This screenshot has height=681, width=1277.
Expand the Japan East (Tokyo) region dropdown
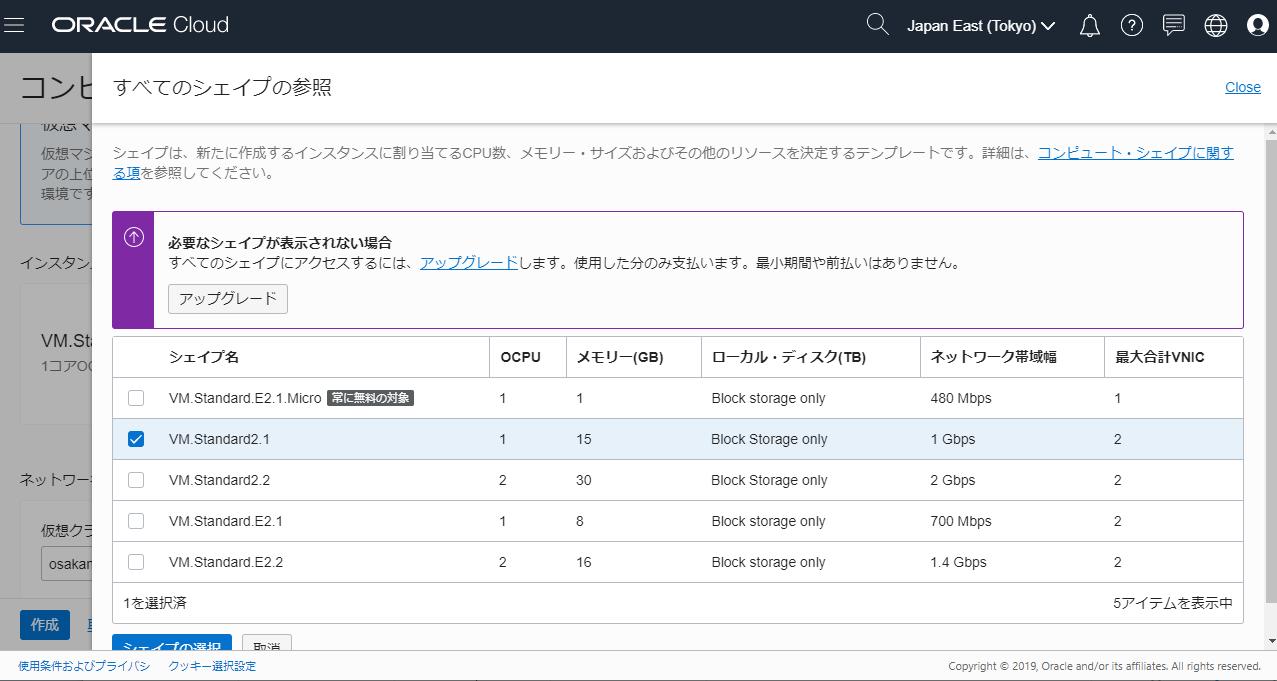[981, 26]
